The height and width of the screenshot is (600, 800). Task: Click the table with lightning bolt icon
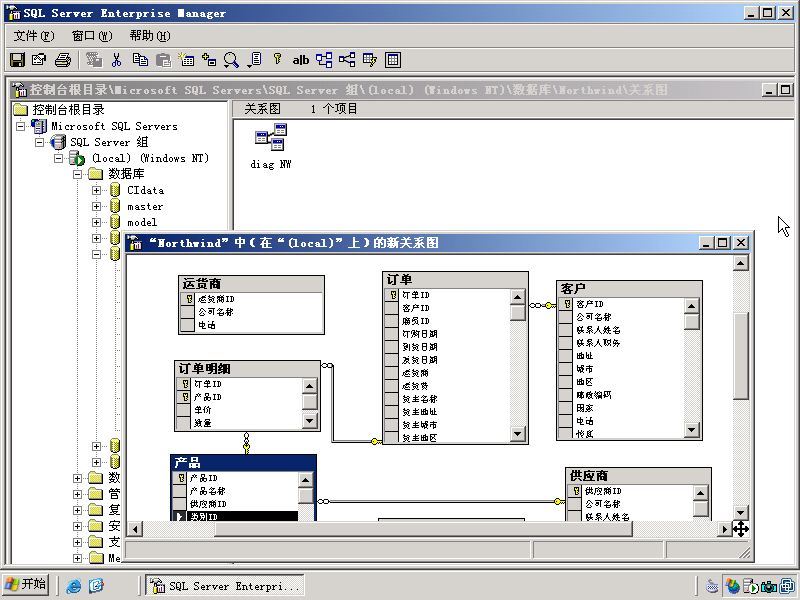pos(370,60)
